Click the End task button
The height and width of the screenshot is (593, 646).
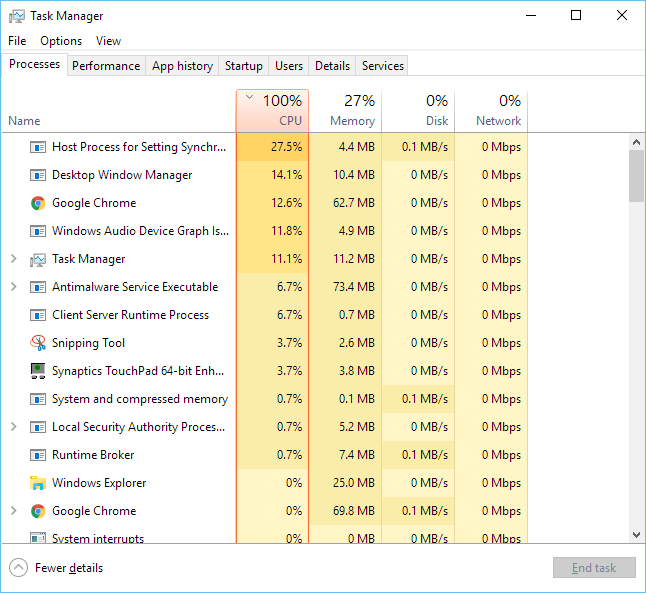(x=594, y=568)
